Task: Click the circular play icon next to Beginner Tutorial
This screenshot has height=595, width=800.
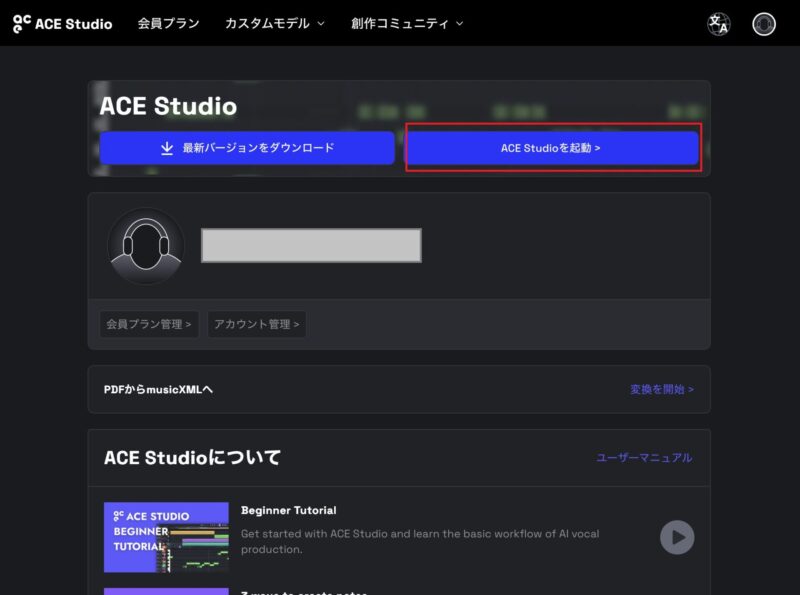Action: 676,537
